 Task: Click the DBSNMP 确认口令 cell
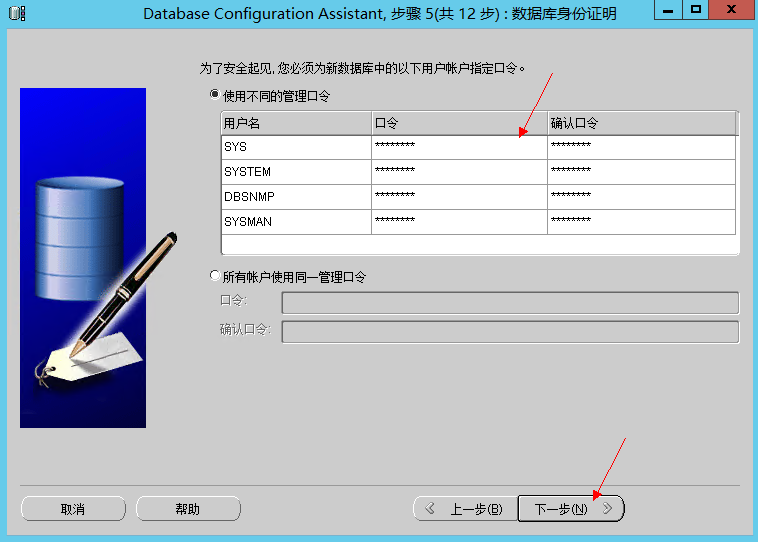(x=640, y=197)
